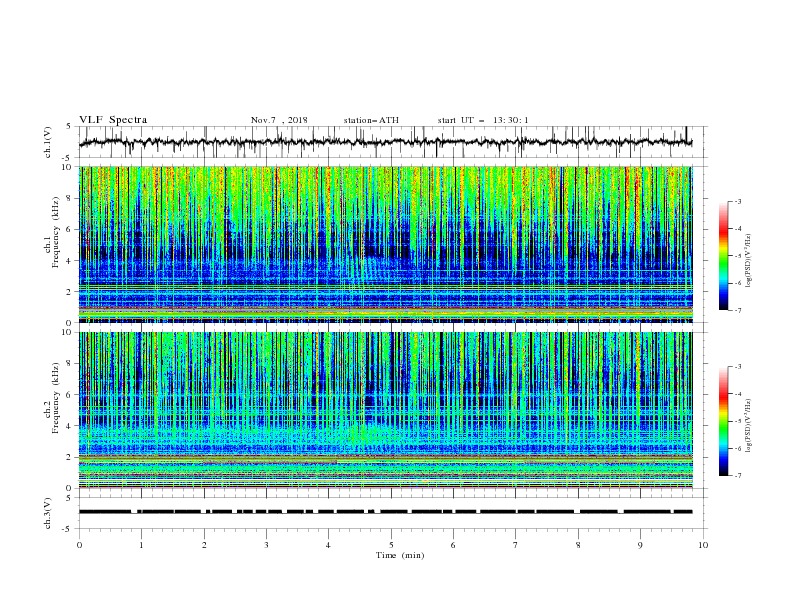Click the "Time (min)" axis title

pyautogui.click(x=400, y=555)
